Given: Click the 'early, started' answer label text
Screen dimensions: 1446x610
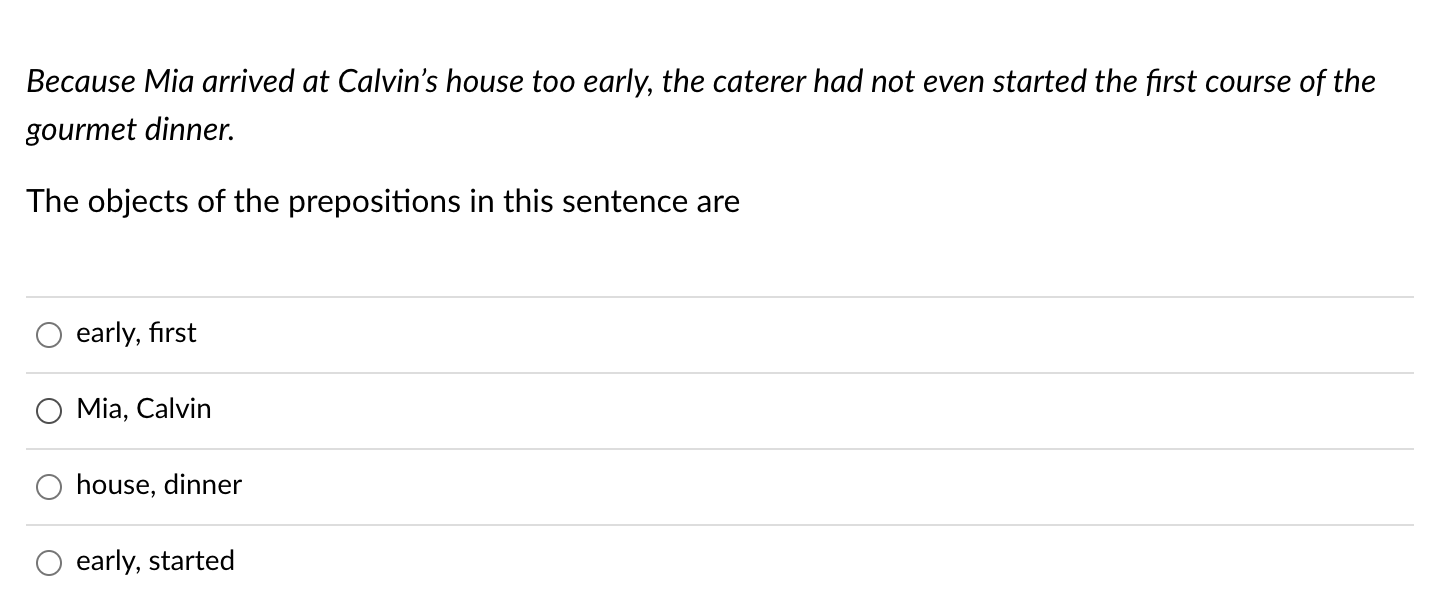Looking at the screenshot, I should [x=155, y=561].
